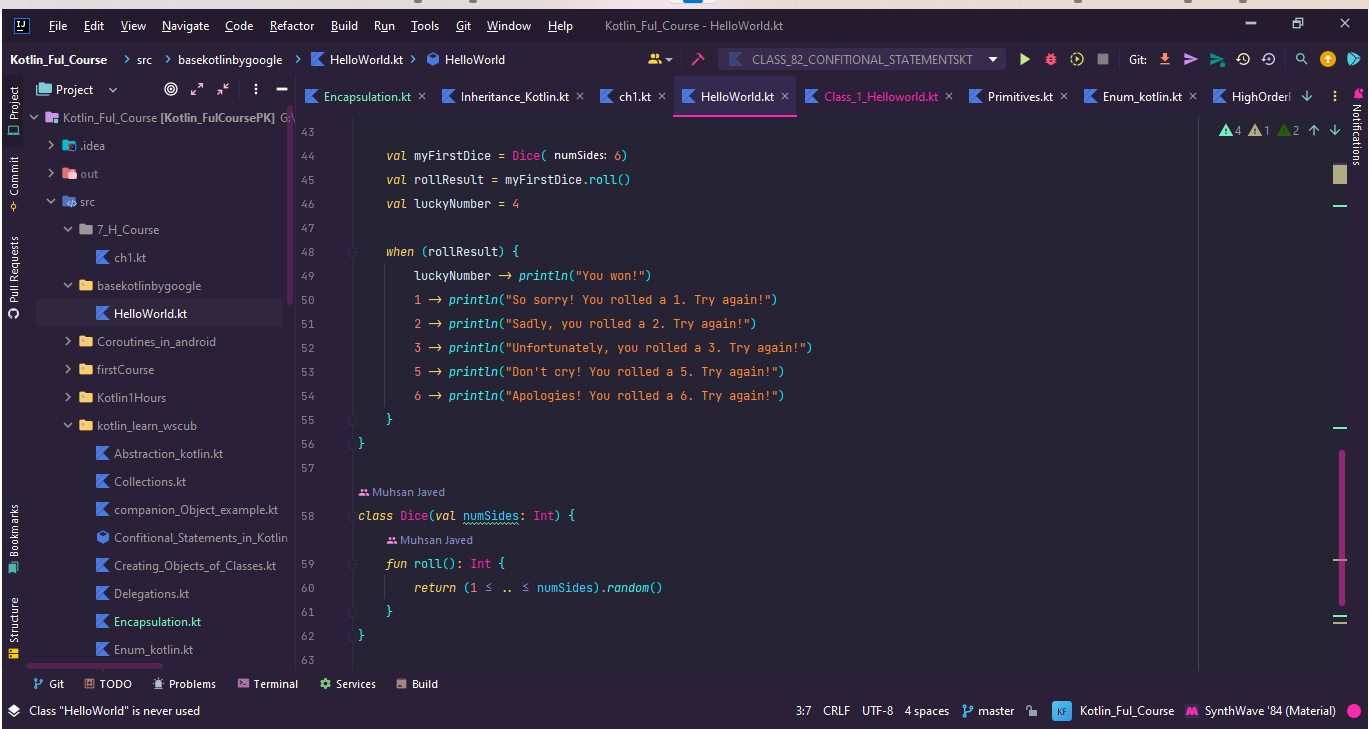The image size is (1369, 729).
Task: Close the Class_1_Helloworld.kt tab
Action: point(951,96)
